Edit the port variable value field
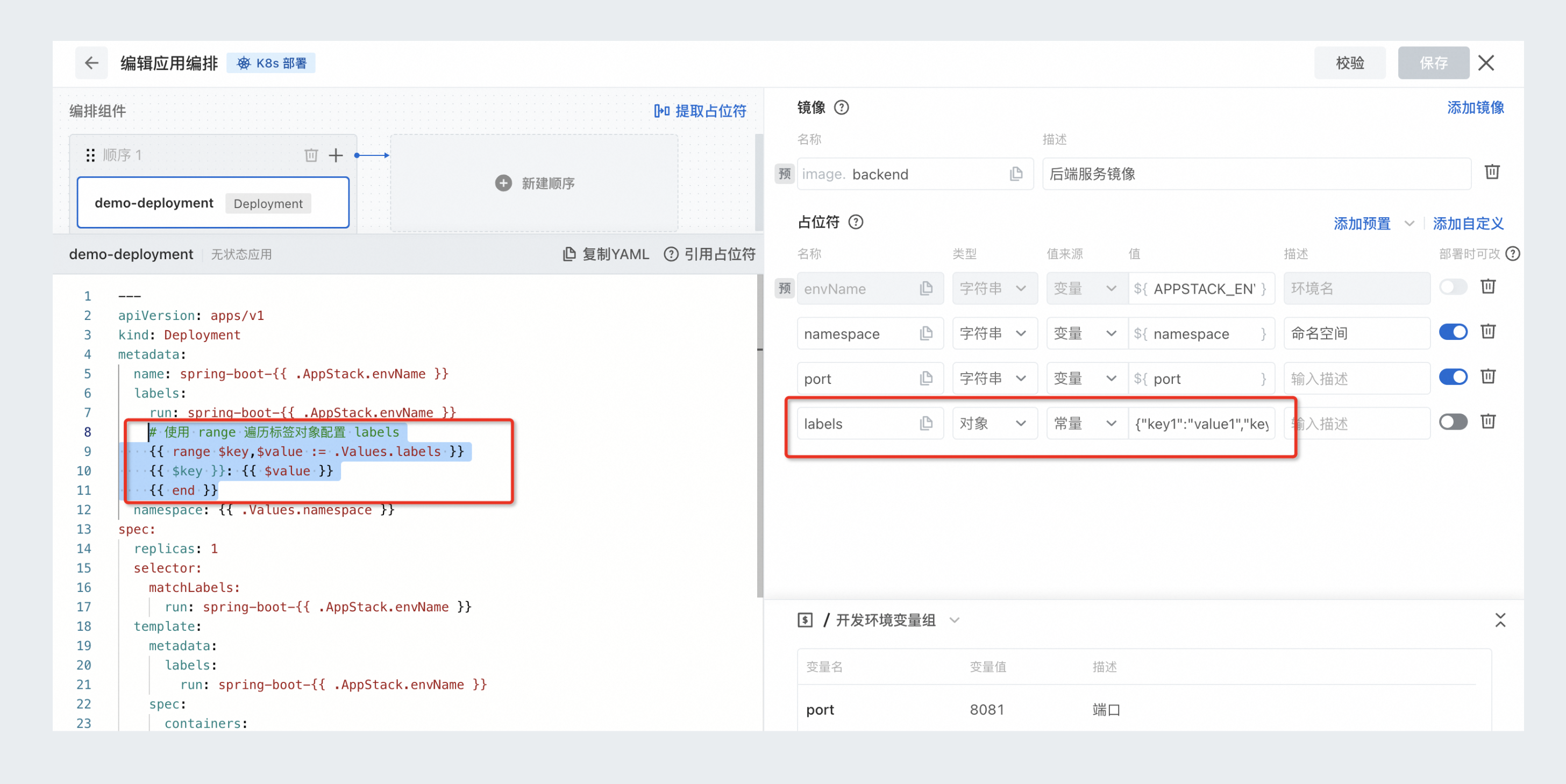Viewport: 1566px width, 784px height. tap(1201, 379)
